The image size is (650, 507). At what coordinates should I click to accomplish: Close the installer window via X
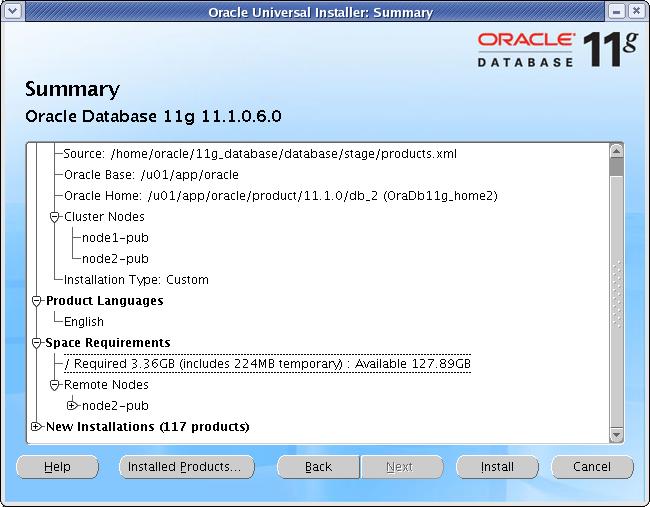click(636, 11)
